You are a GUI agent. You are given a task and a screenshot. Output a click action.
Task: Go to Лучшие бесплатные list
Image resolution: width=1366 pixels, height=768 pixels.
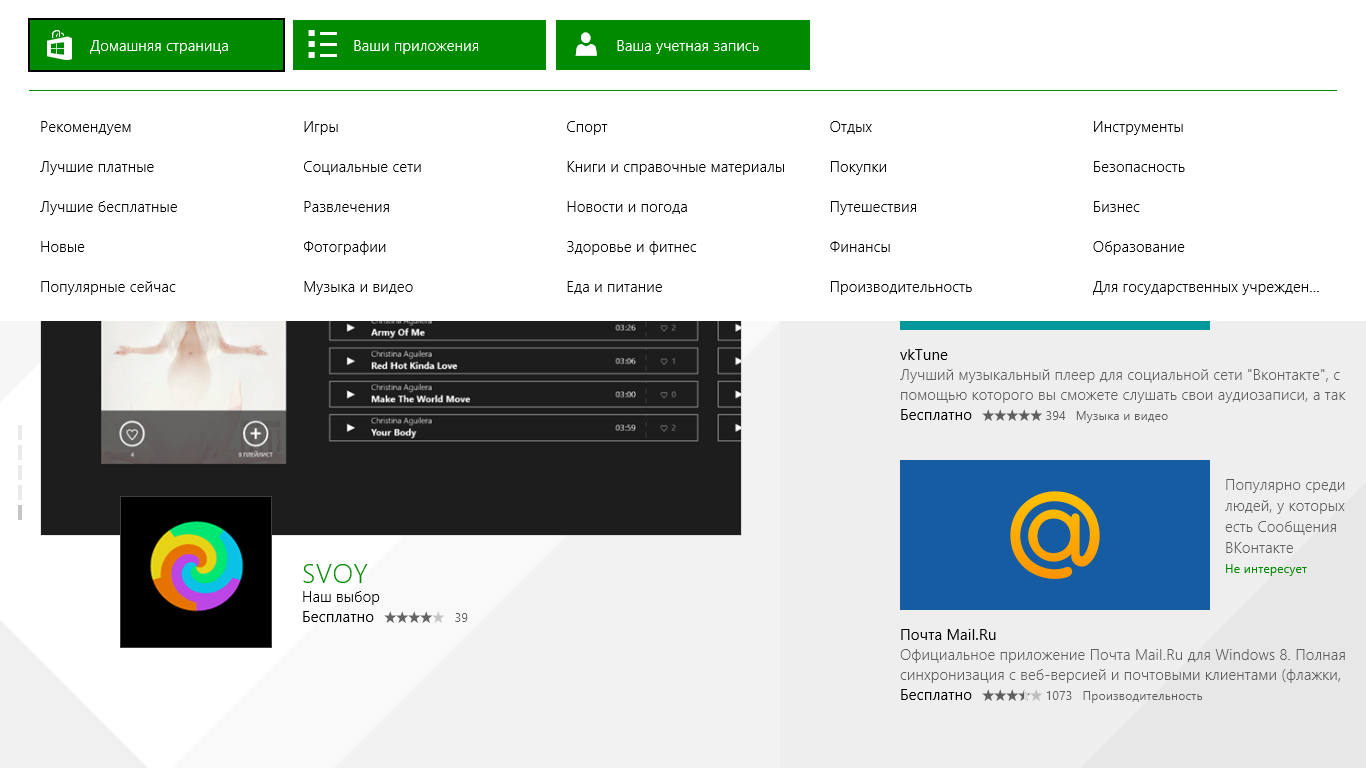pos(109,207)
